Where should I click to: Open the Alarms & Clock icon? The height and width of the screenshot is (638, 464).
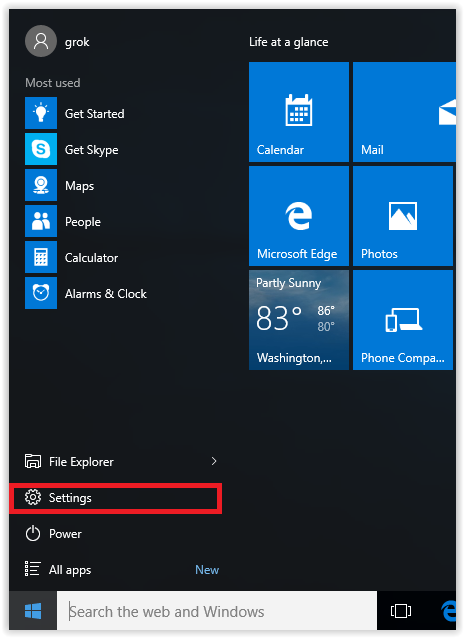click(41, 293)
